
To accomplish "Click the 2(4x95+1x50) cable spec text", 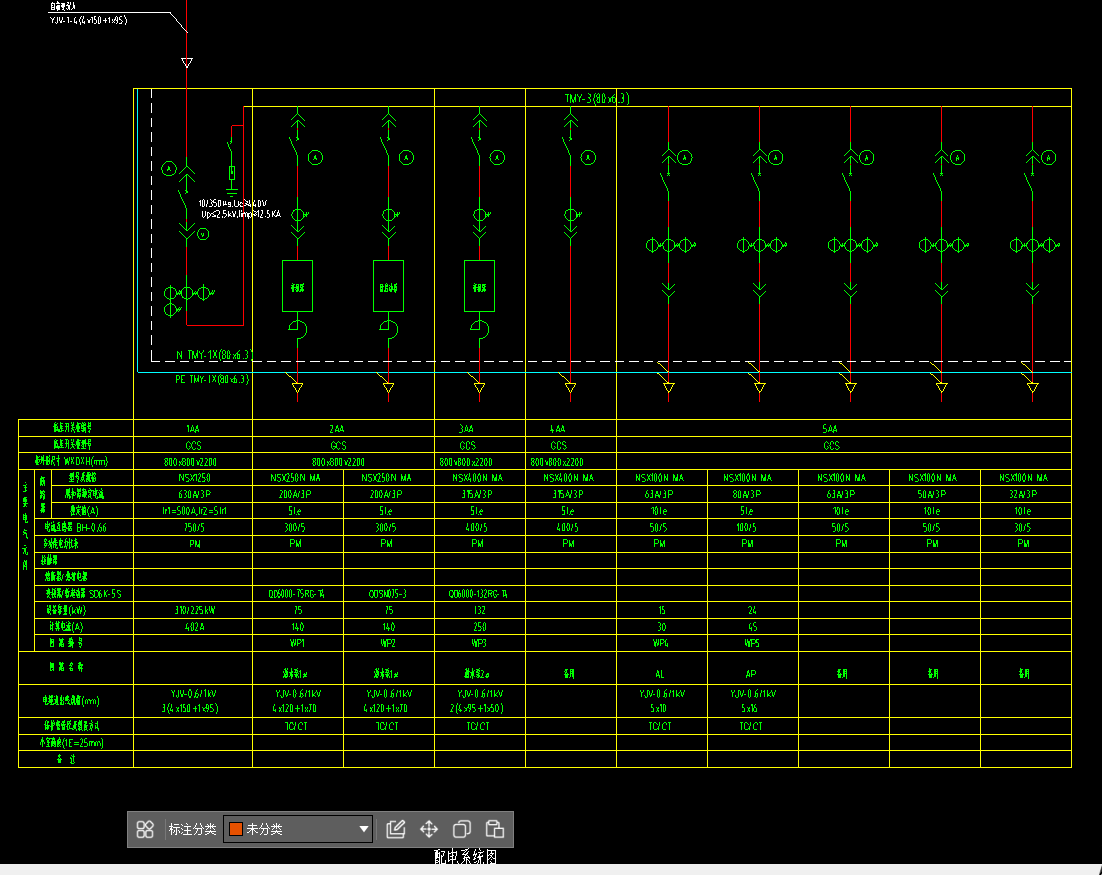I will coord(477,708).
